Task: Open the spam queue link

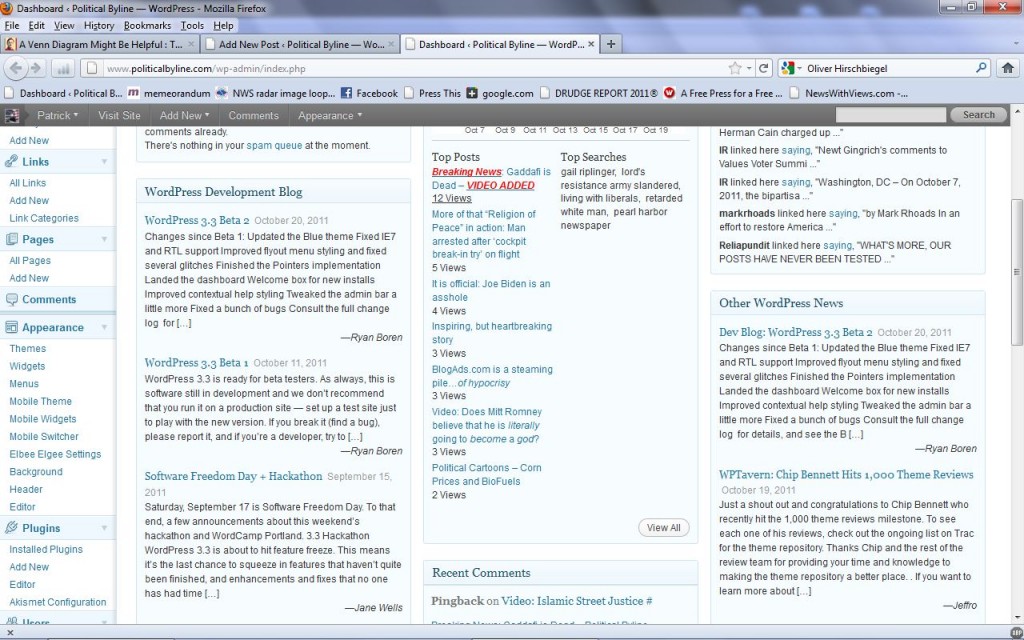Action: pyautogui.click(x=274, y=146)
